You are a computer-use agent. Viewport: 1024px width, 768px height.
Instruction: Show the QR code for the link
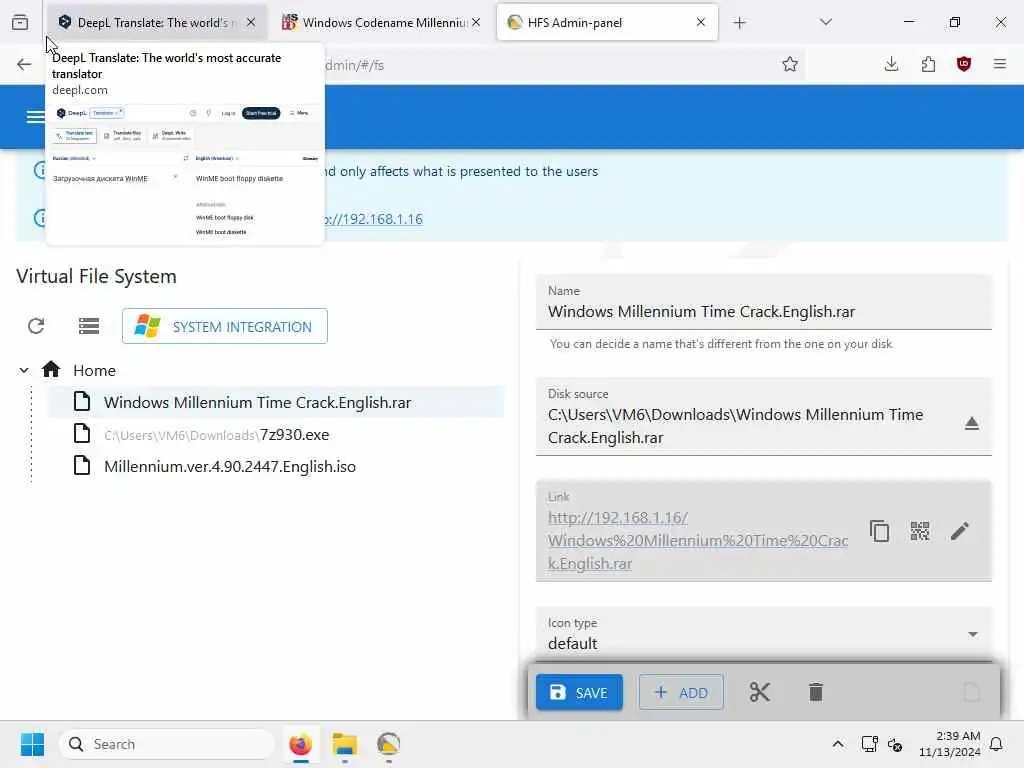920,531
